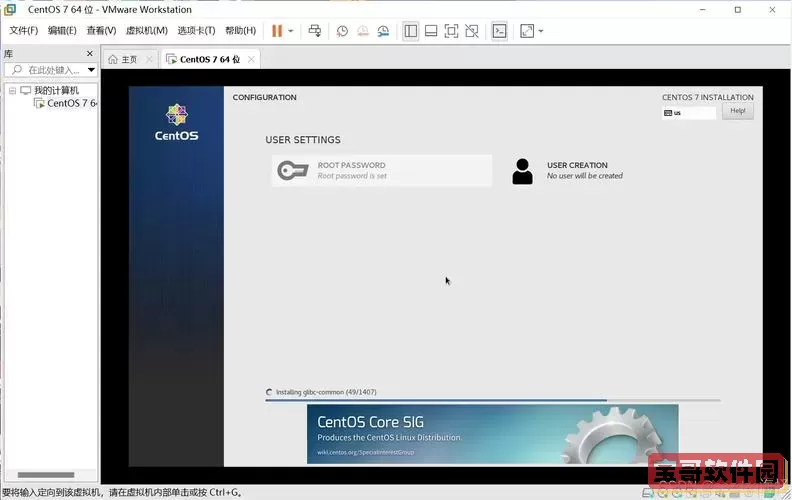Click the VMware Workstation title bar icon
This screenshot has height=500, width=792.
click(x=10, y=10)
